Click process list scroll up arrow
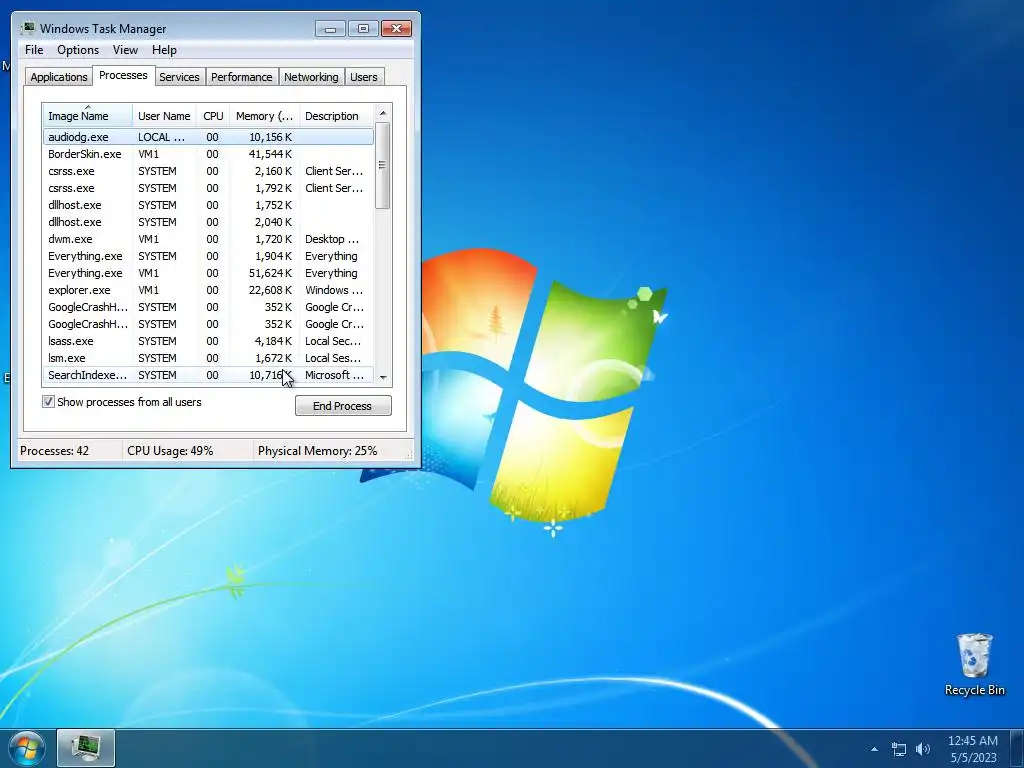The image size is (1024, 768). (383, 113)
